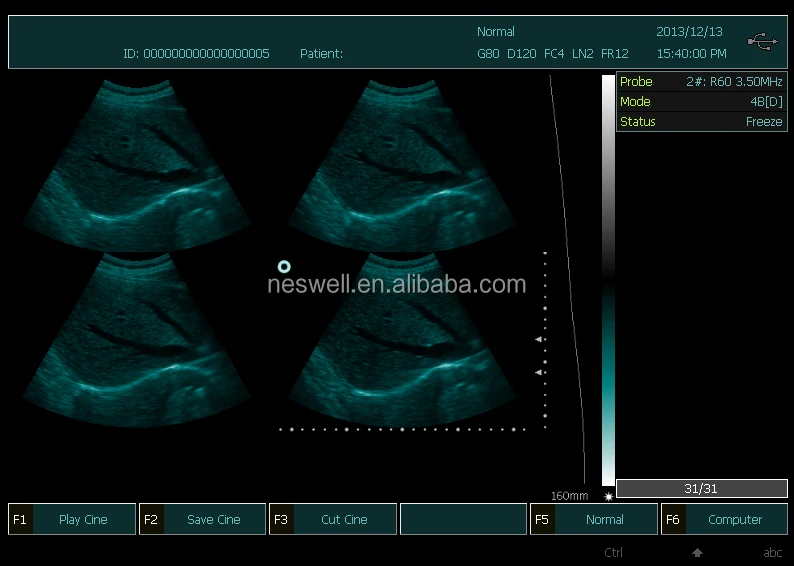Click the blank function button after F3

coord(463,519)
